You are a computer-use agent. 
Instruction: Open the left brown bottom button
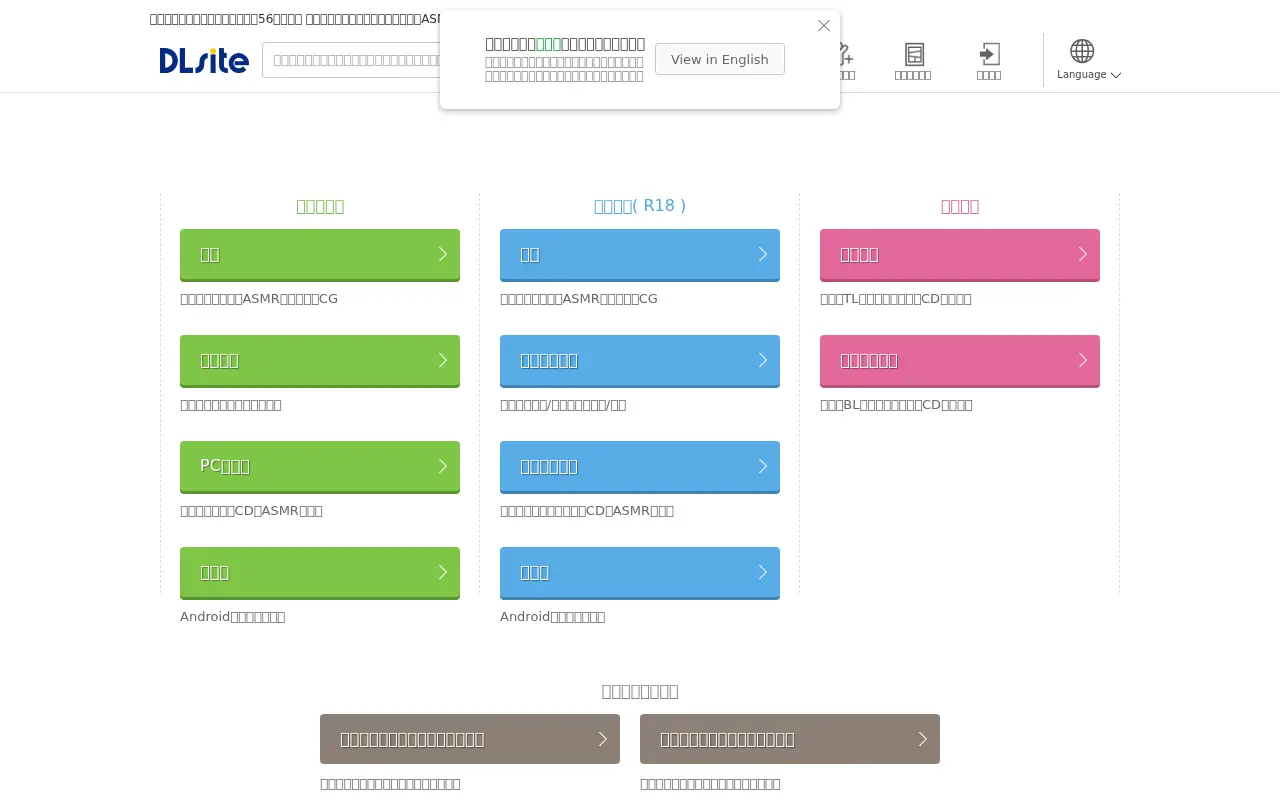(x=470, y=739)
